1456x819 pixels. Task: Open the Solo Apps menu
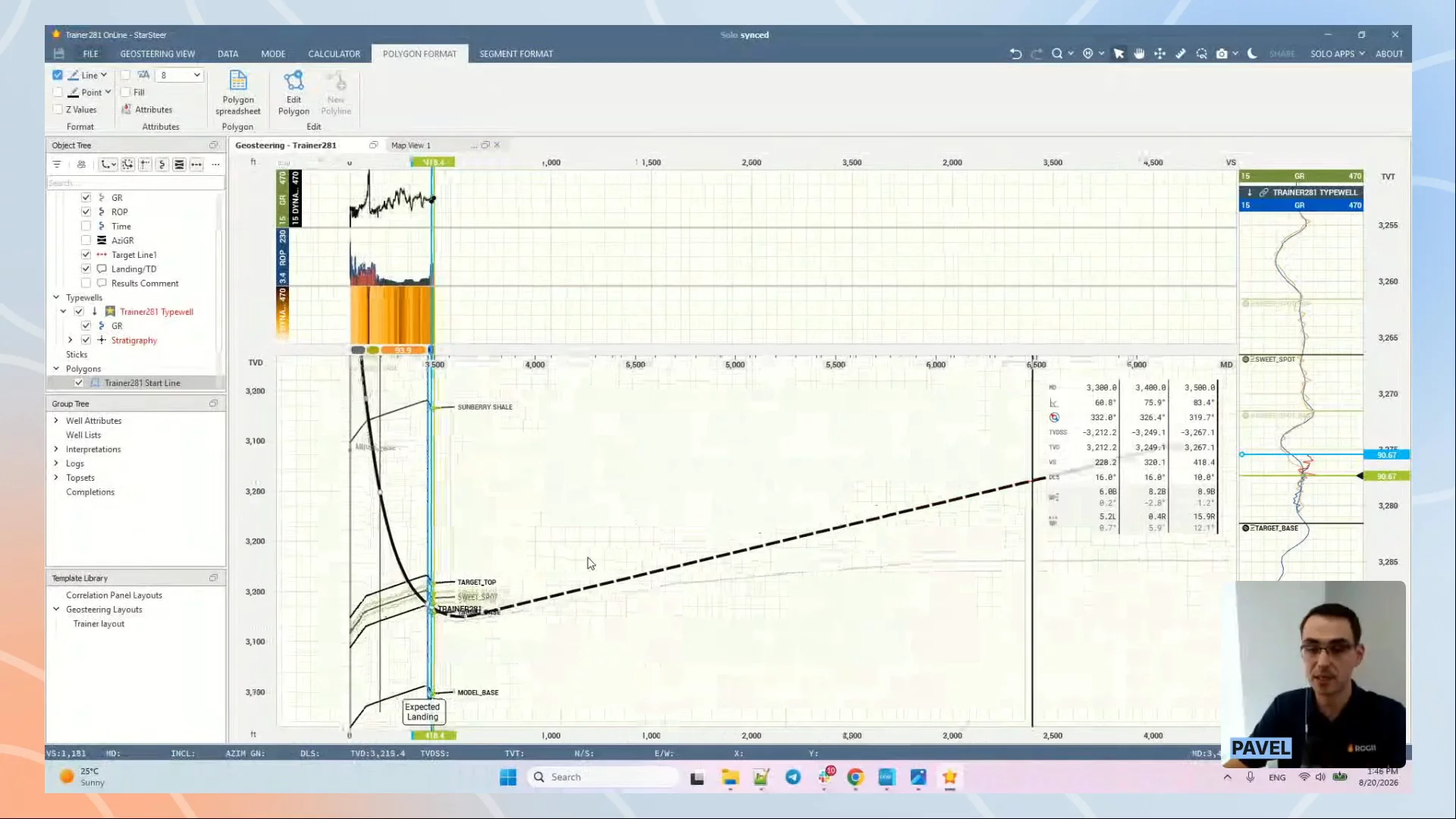tap(1337, 54)
